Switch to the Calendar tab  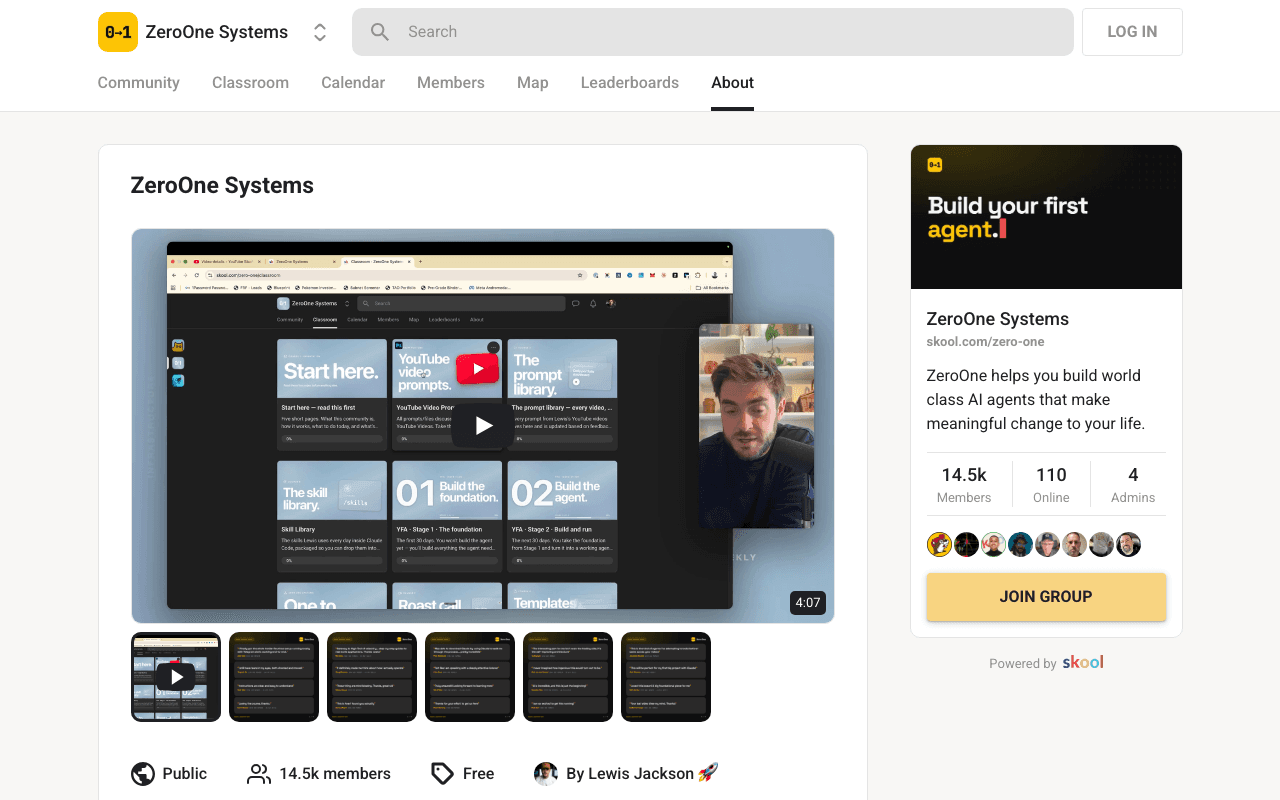353,83
